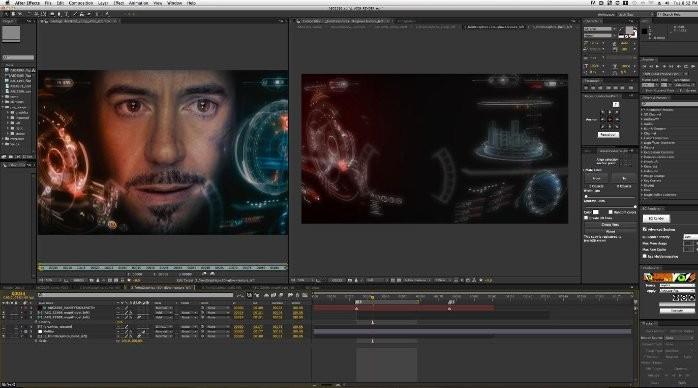
Task: Center paragraph text in Paragraph panel
Action: click(593, 88)
